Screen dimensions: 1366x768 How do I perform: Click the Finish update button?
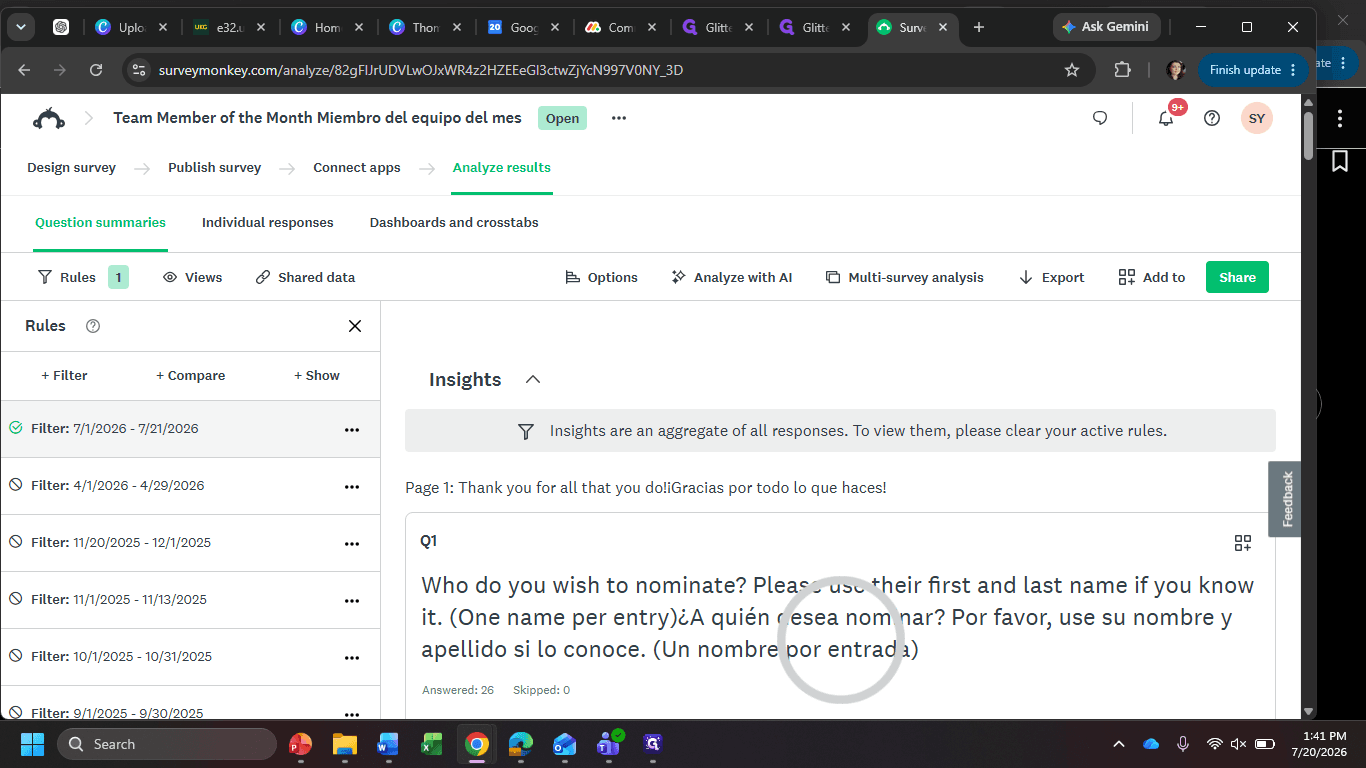tap(1253, 70)
